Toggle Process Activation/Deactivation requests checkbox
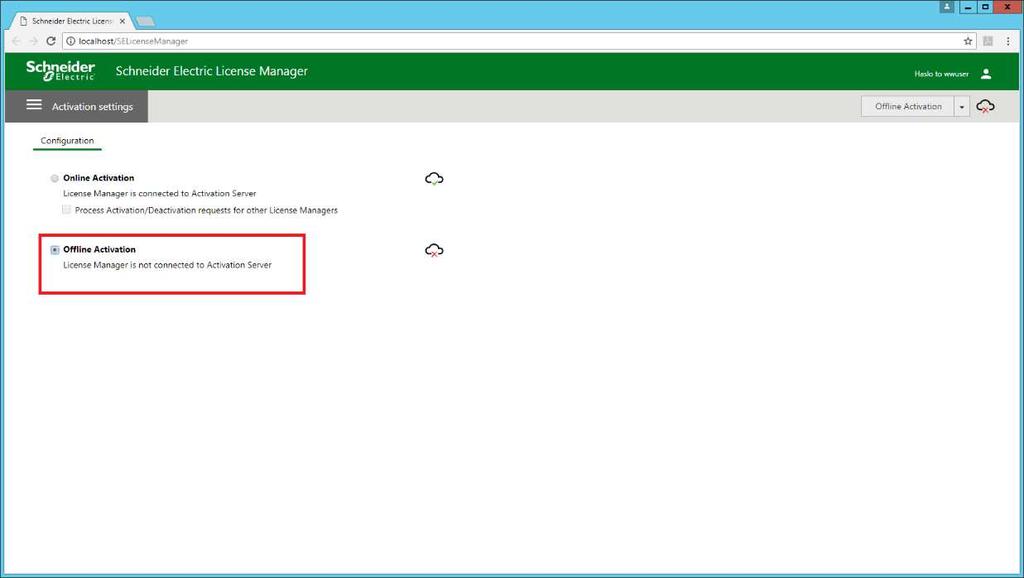This screenshot has height=578, width=1024. coord(67,210)
